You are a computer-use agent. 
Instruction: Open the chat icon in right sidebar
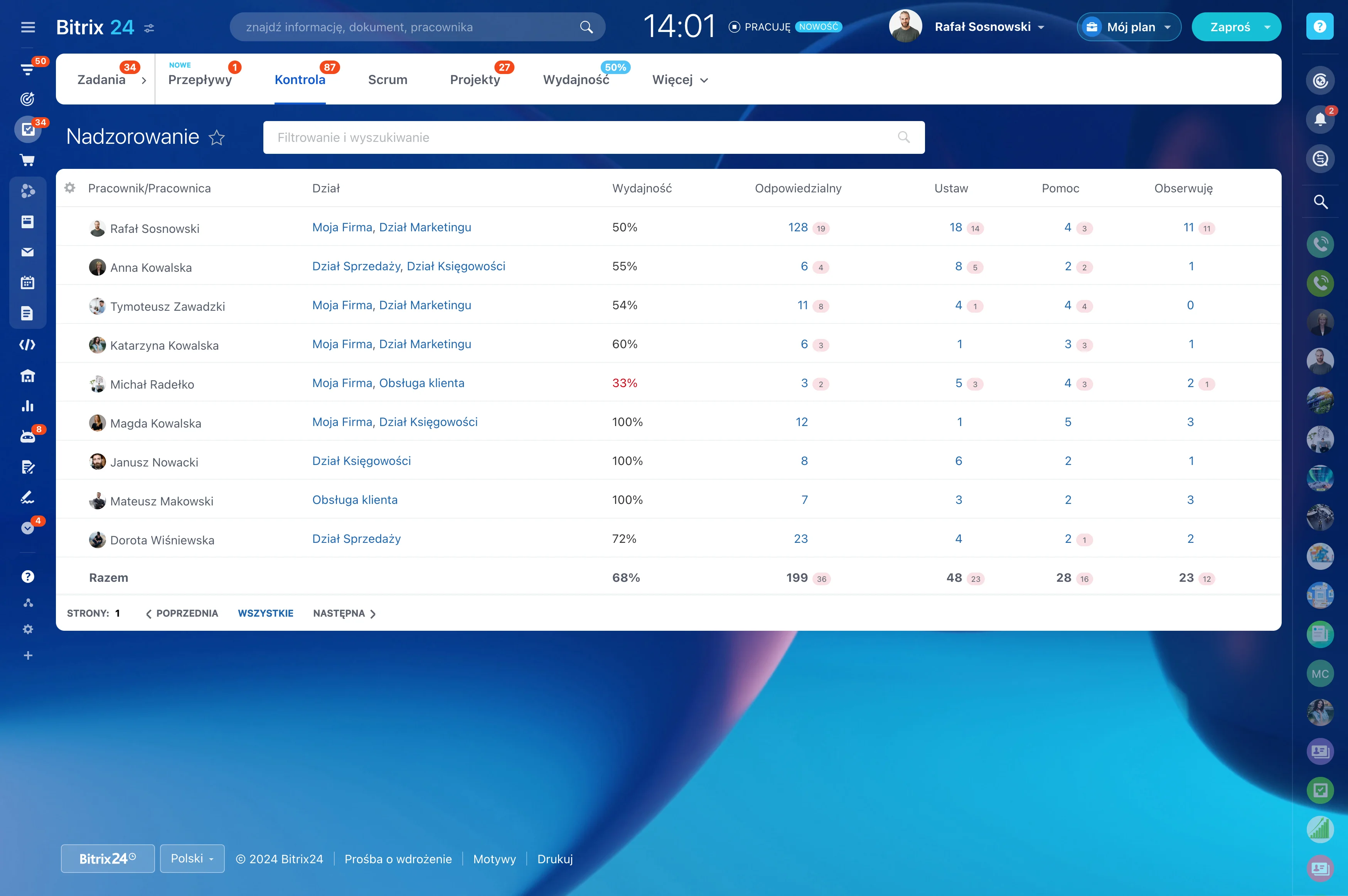tap(1321, 159)
